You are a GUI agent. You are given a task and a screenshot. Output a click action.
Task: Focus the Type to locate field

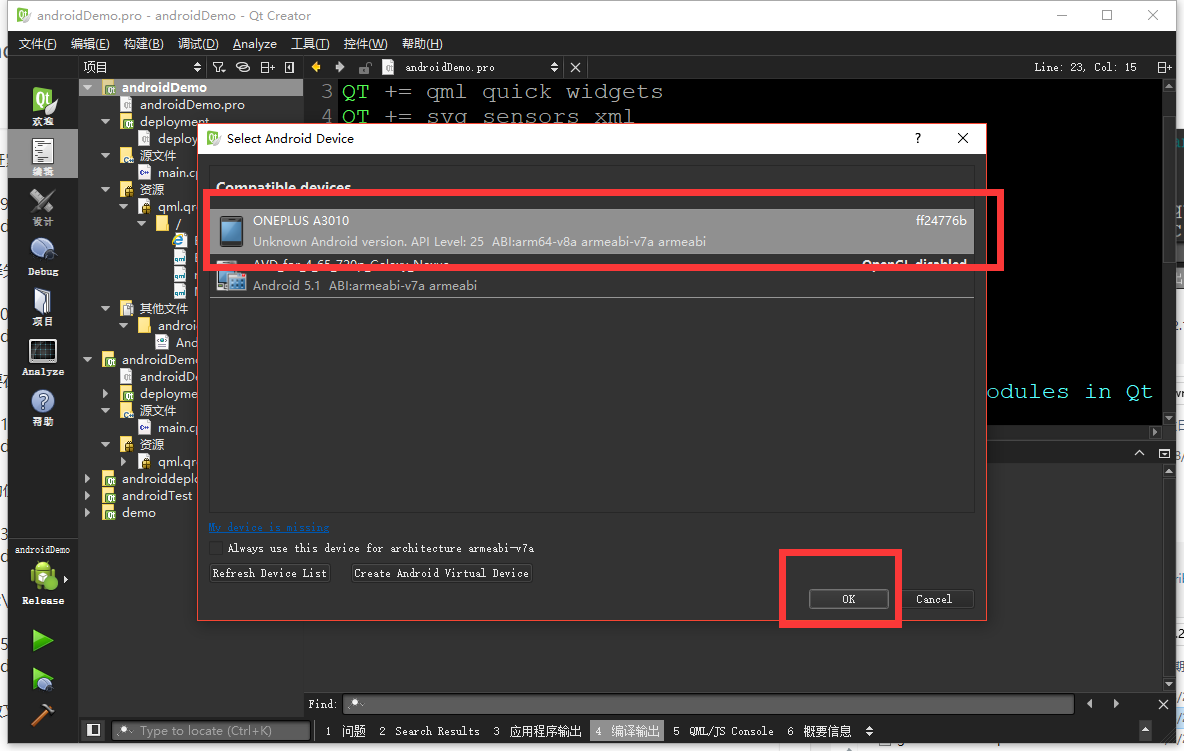pos(211,730)
